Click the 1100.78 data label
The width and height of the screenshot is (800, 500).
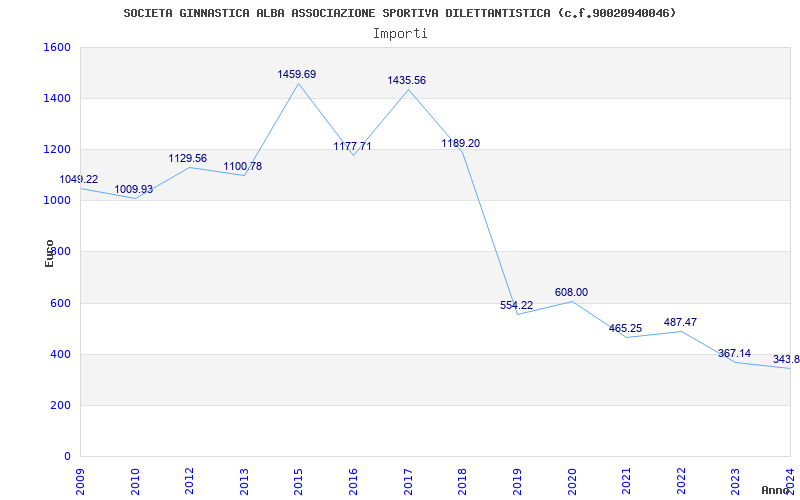tap(242, 166)
